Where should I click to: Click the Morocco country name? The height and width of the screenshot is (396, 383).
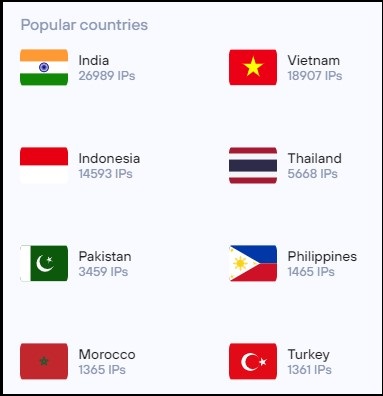(107, 354)
